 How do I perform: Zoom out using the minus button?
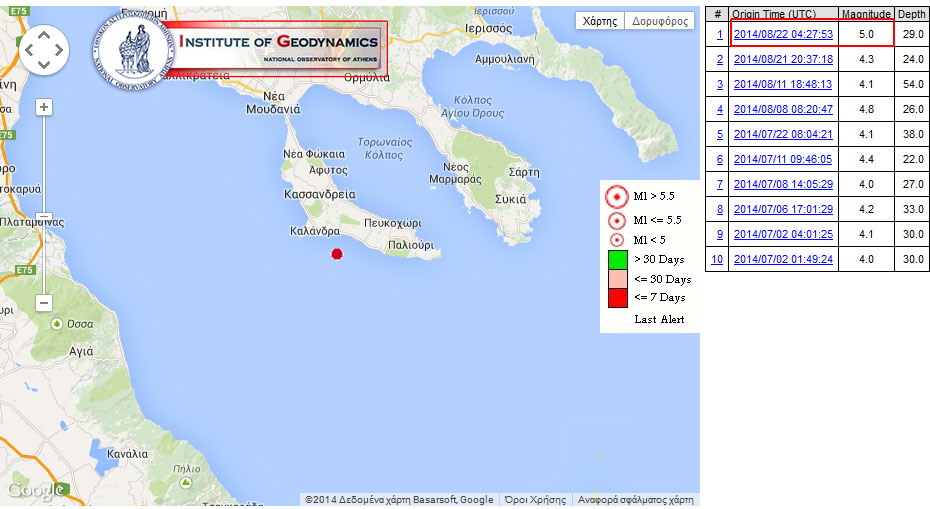click(x=44, y=302)
